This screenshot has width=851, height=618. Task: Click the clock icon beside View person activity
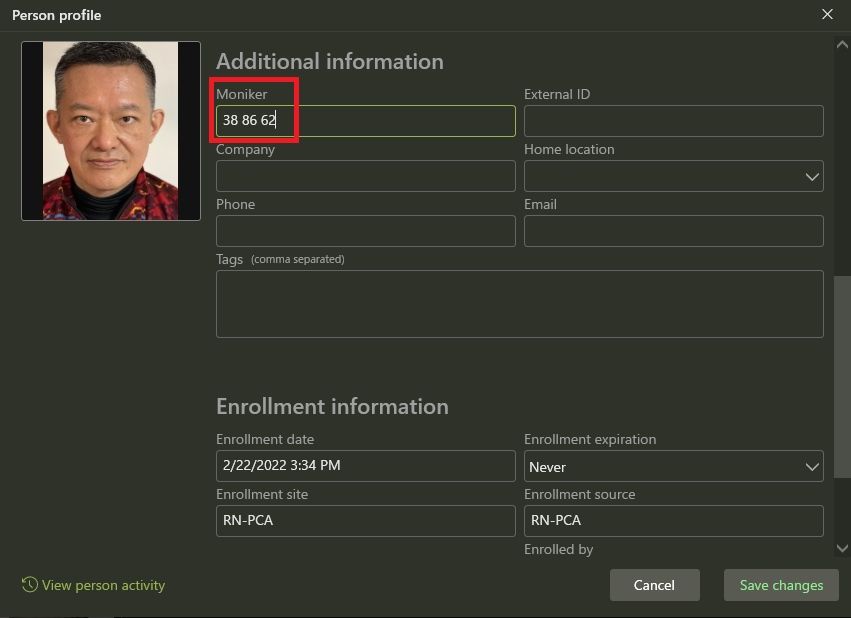point(30,585)
